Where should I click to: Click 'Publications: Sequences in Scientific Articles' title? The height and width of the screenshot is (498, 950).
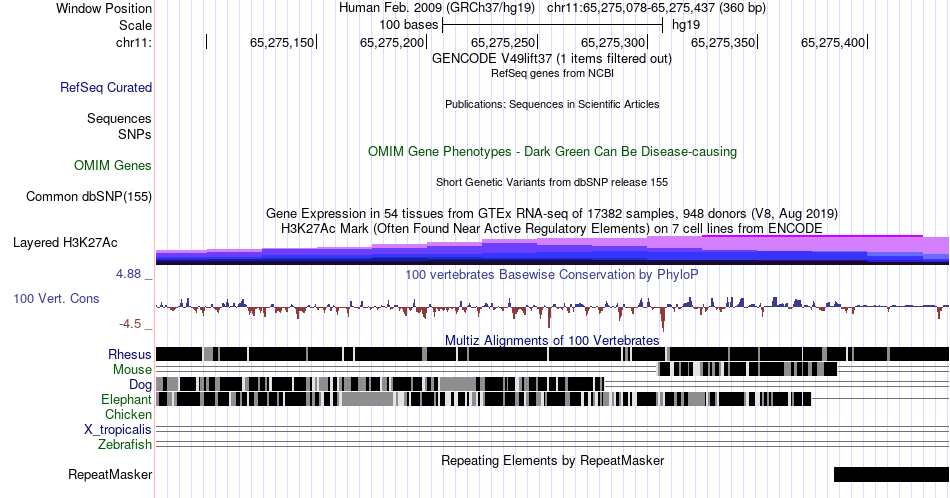tap(552, 104)
